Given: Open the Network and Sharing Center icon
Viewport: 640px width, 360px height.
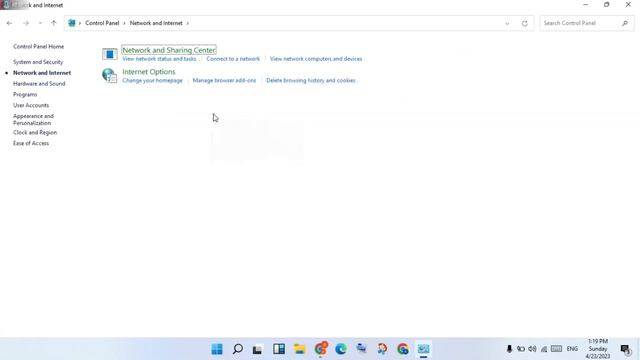Looking at the screenshot, I should (110, 53).
